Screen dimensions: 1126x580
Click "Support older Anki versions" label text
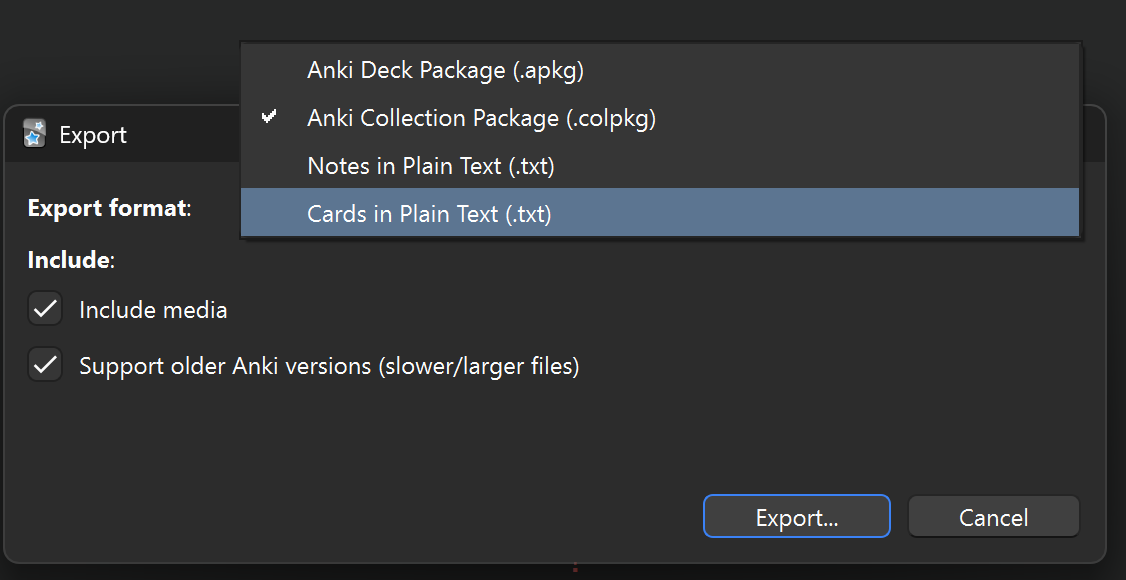click(x=225, y=366)
